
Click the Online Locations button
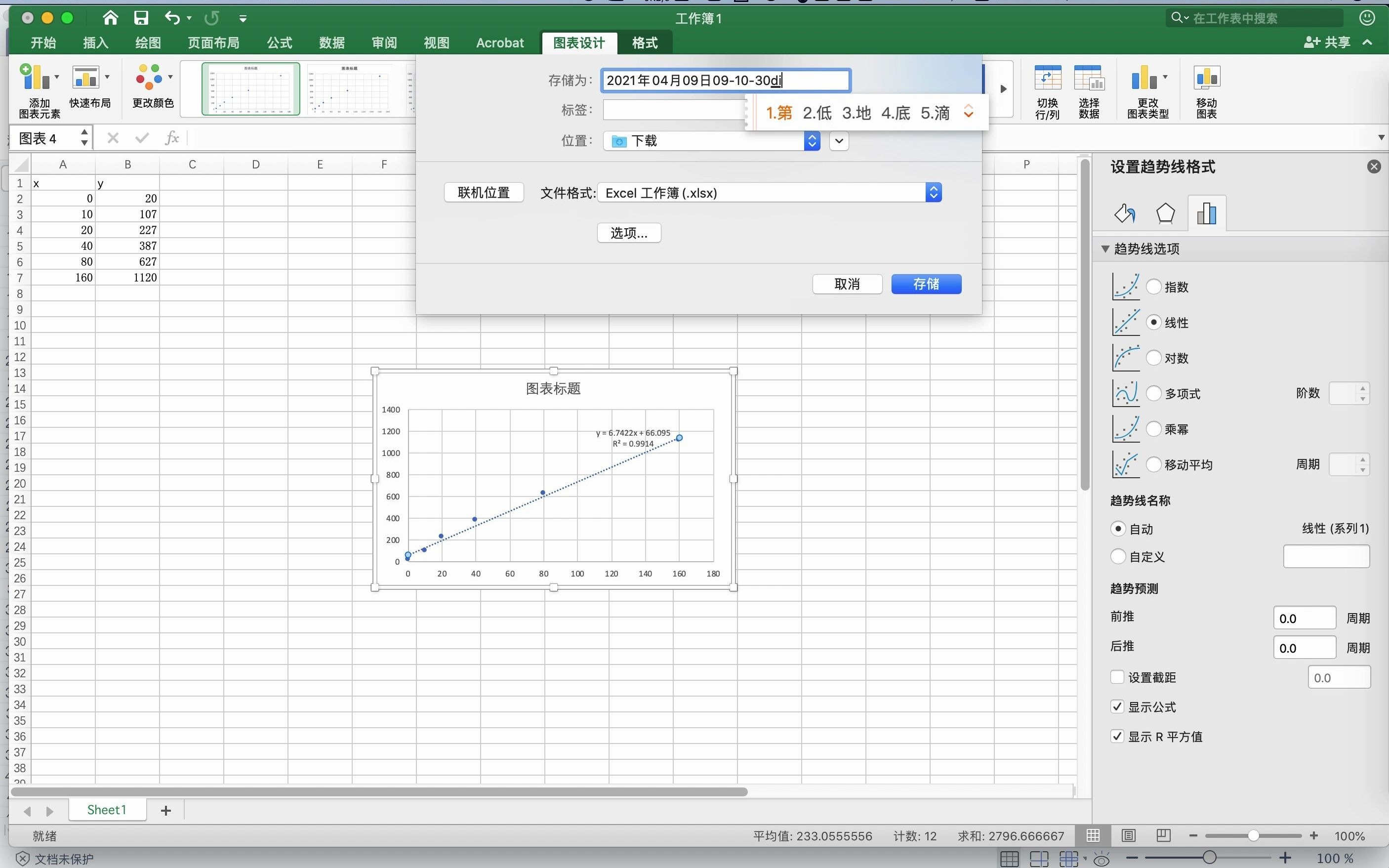tap(484, 192)
